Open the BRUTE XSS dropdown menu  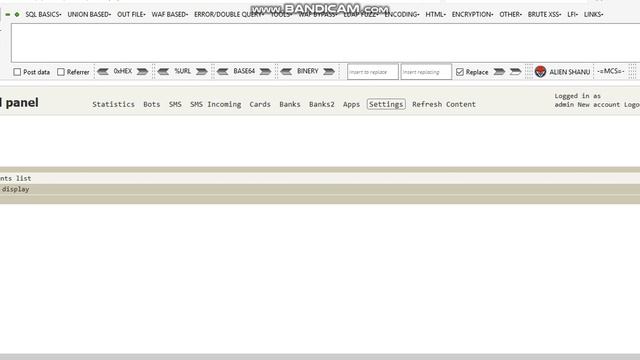coord(544,14)
